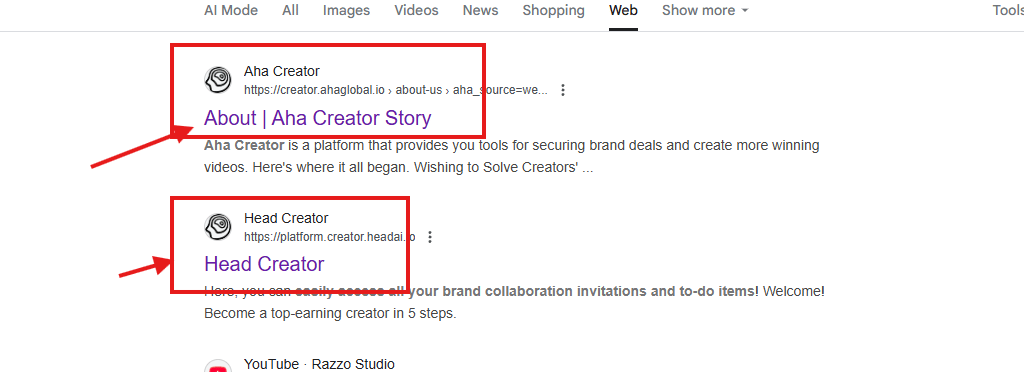Viewport: 1024px width, 372px height.
Task: Open three-dot menu beside Aha Creator URL
Action: click(563, 90)
